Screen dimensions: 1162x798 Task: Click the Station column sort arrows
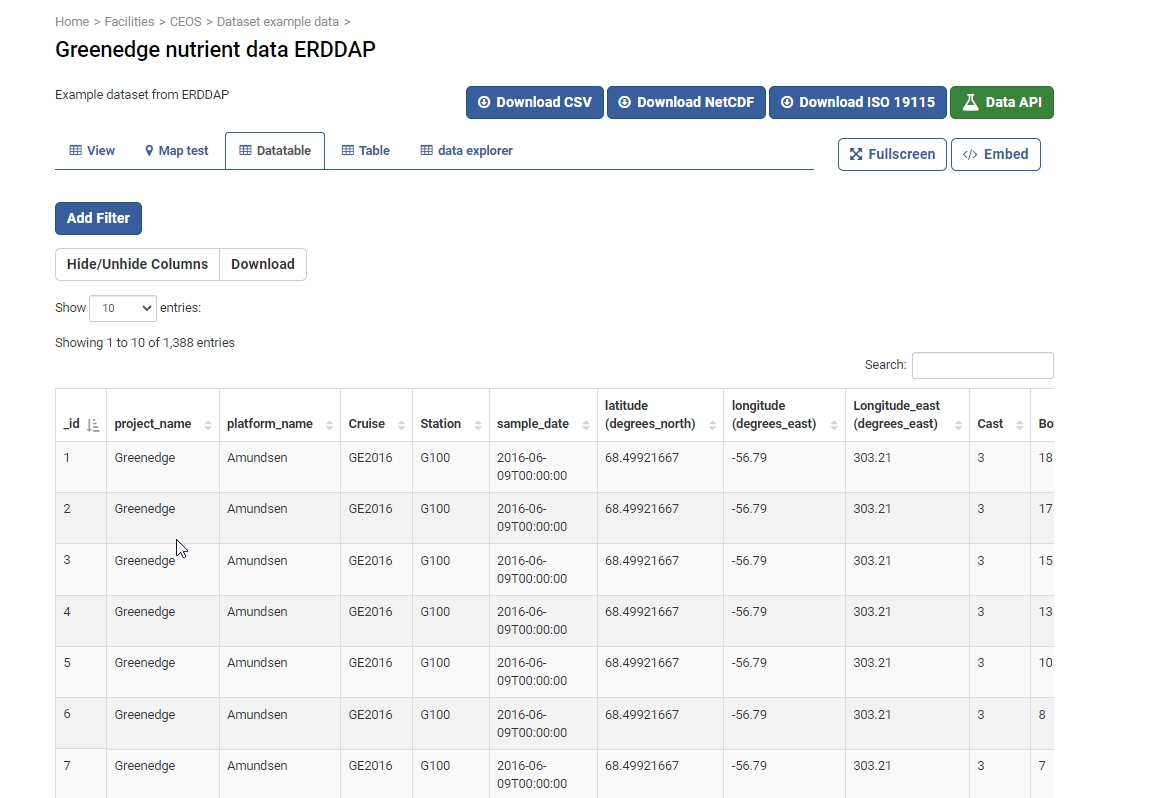[478, 425]
